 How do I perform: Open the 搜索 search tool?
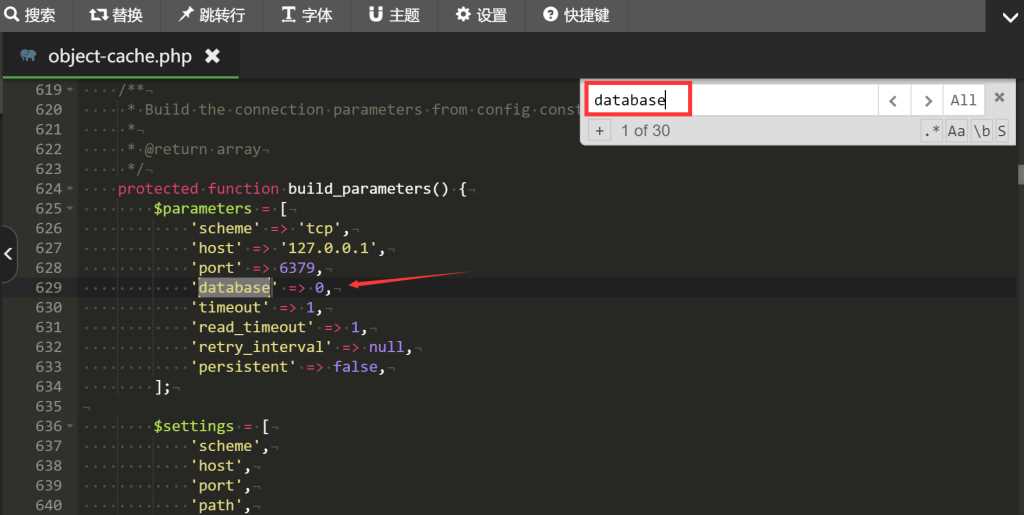[30, 15]
